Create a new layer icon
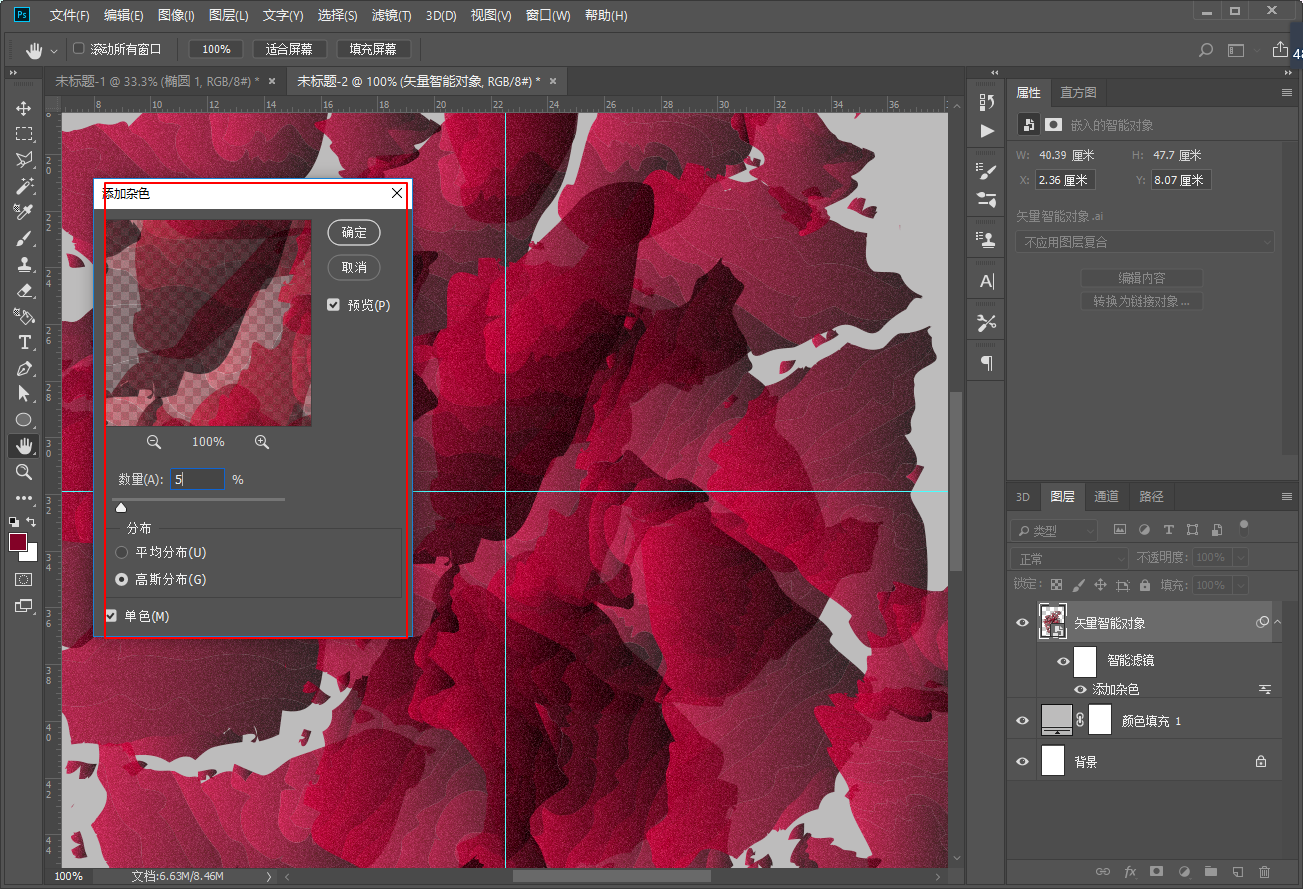This screenshot has width=1303, height=889. pos(1237,872)
